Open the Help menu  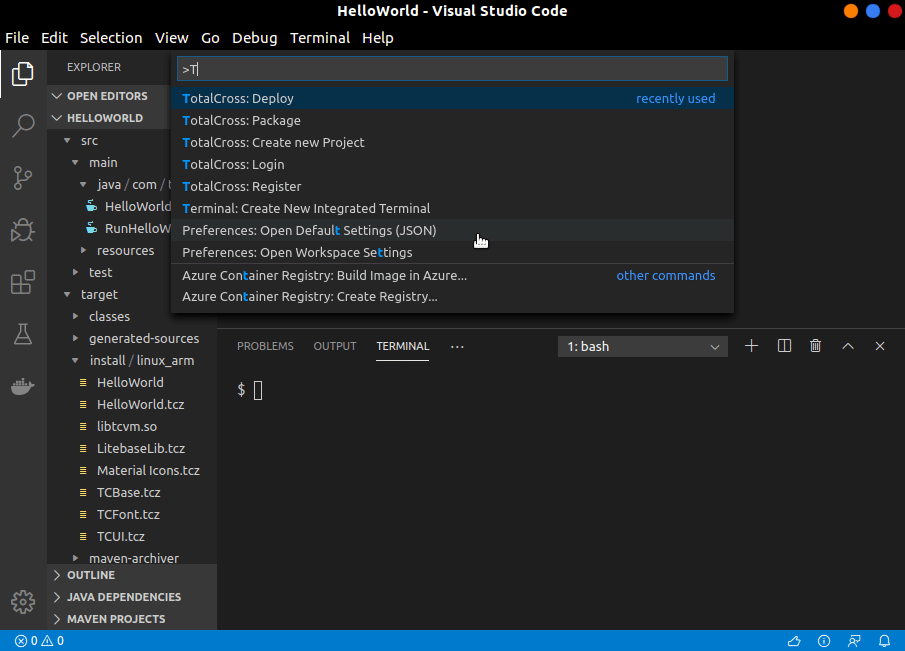click(x=377, y=38)
